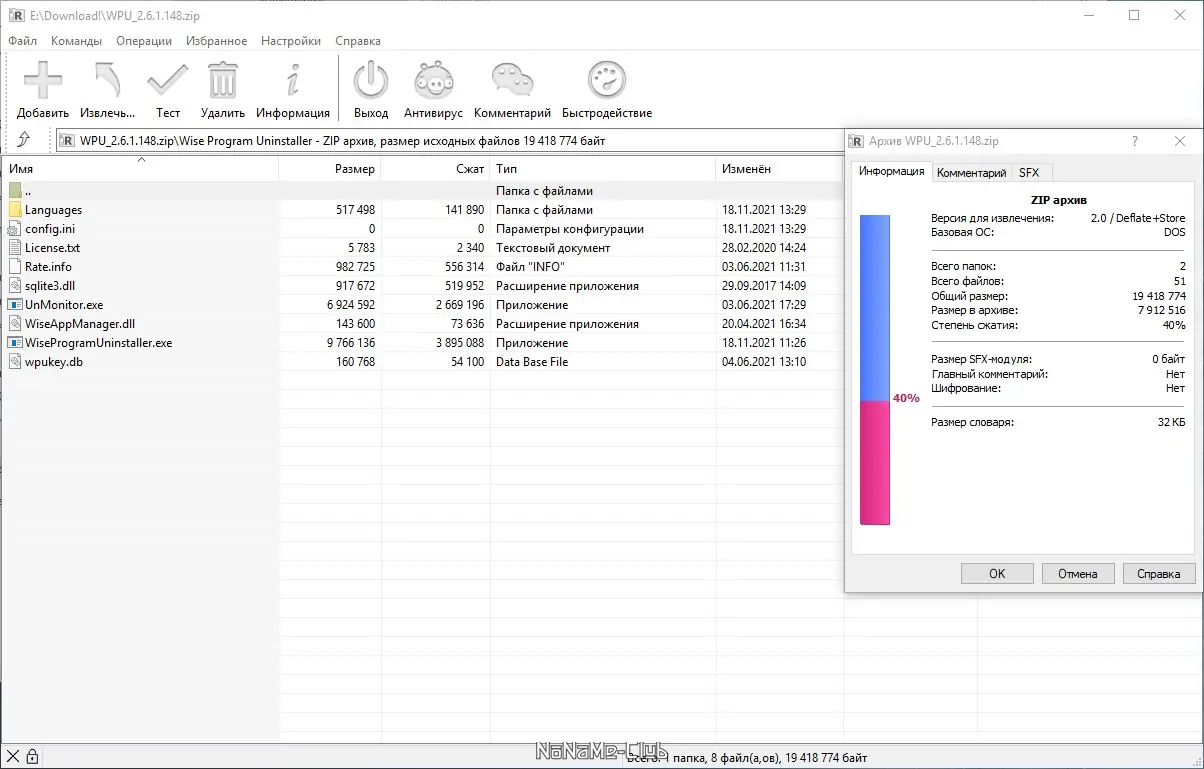Select the sqlite3.dll file name

coord(51,286)
